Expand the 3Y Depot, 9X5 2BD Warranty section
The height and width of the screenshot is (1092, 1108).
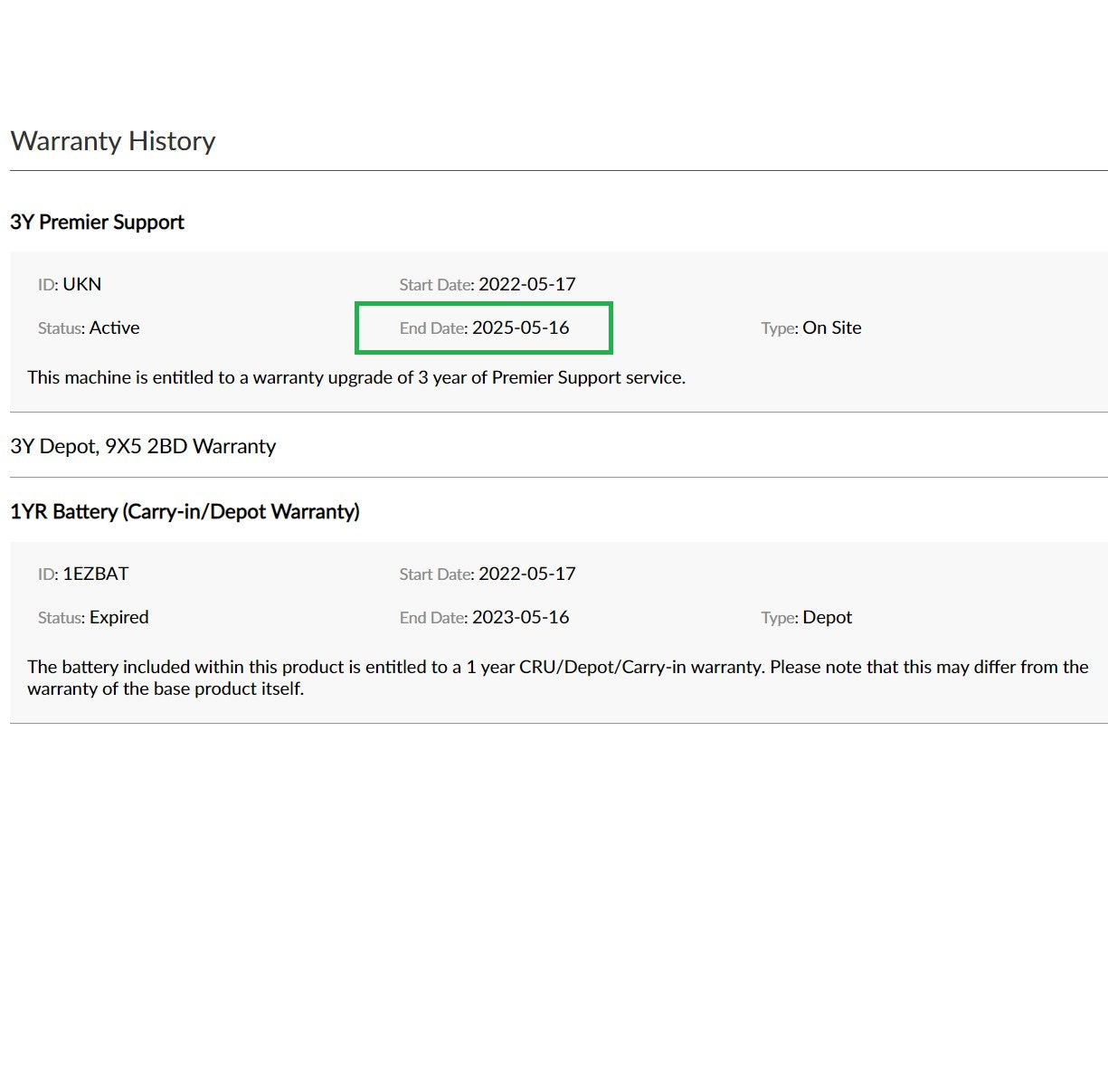coord(143,446)
